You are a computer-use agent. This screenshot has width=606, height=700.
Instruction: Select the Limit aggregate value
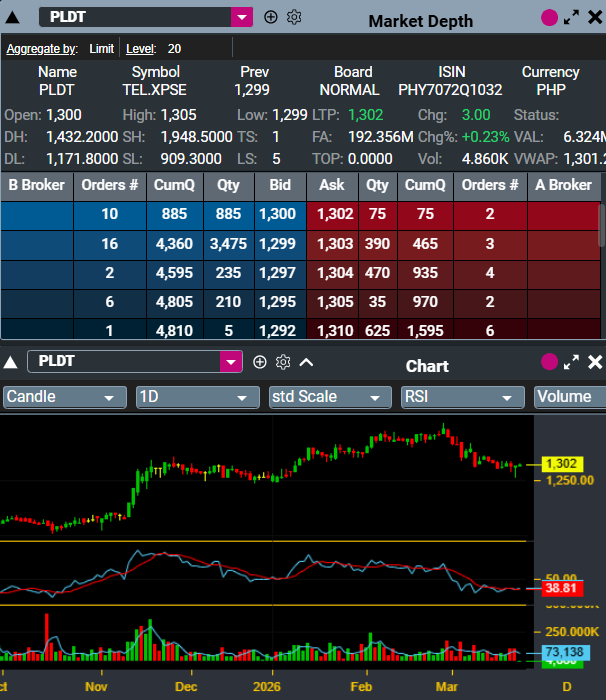[x=101, y=49]
